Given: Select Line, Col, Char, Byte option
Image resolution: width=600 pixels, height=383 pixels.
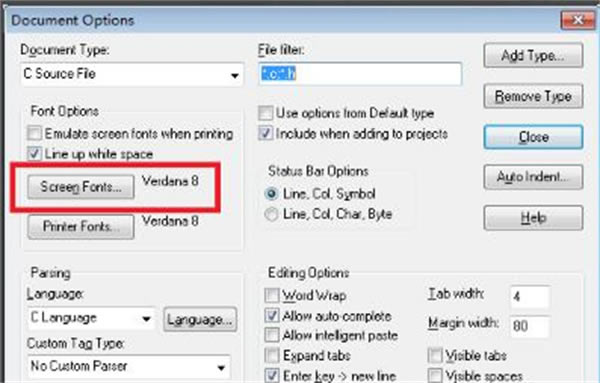Looking at the screenshot, I should tap(271, 214).
